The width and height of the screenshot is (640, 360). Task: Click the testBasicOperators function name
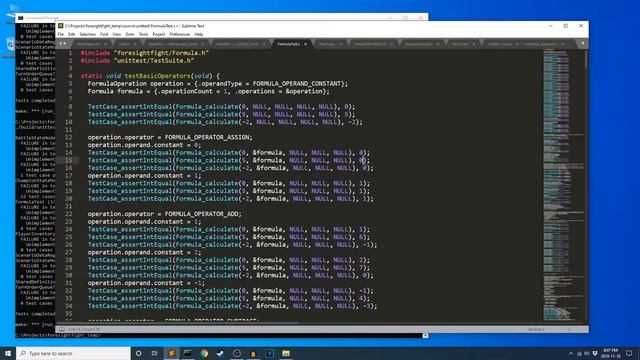point(157,76)
